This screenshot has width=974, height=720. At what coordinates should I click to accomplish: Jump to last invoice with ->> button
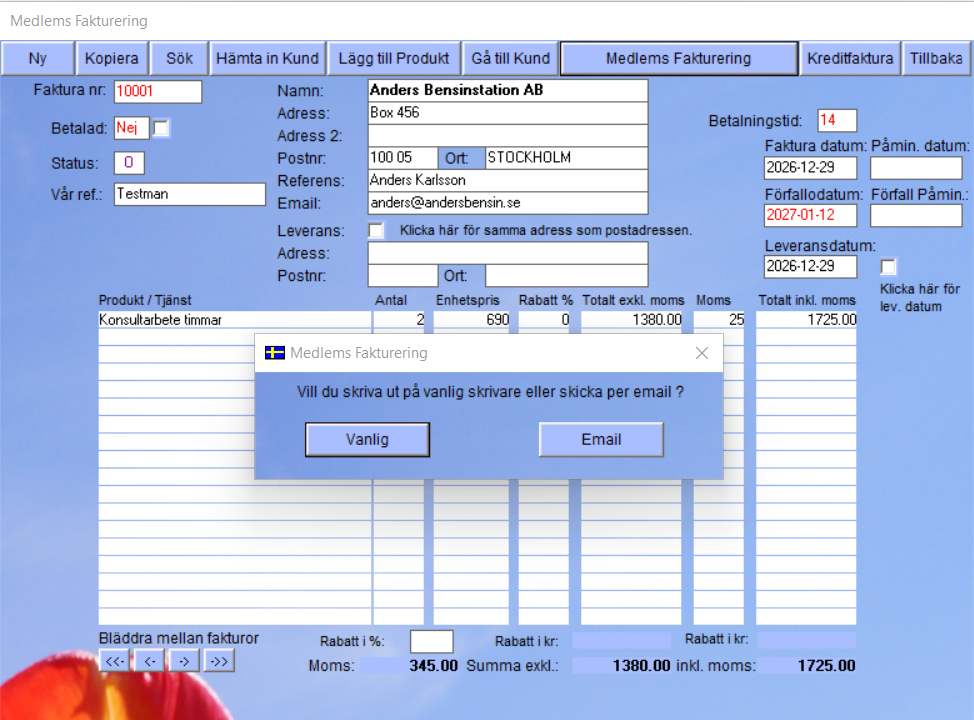tap(219, 661)
